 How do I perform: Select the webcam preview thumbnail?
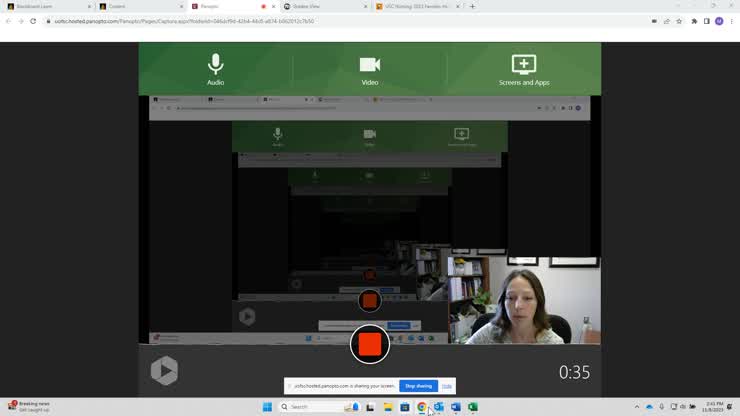pos(524,300)
